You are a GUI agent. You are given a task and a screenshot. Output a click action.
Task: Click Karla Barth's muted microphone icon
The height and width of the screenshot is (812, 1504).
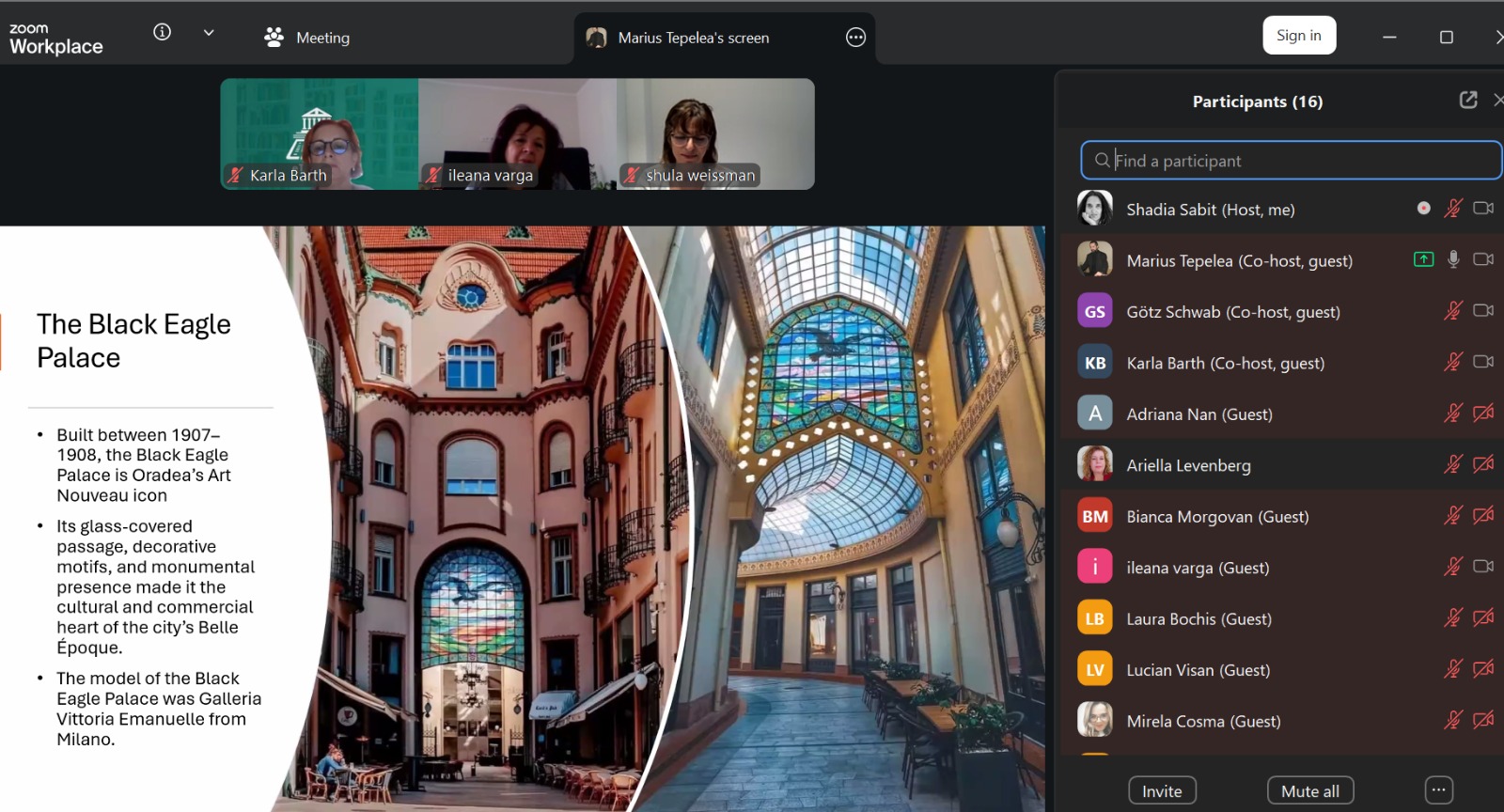[1453, 362]
